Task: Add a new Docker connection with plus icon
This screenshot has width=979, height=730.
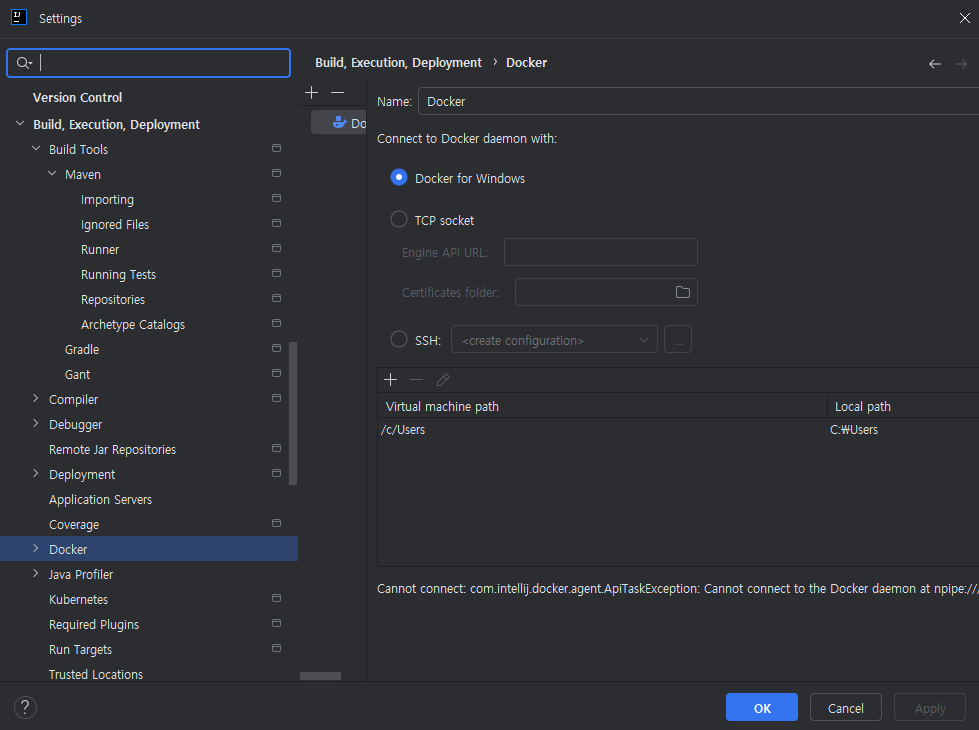Action: click(x=312, y=92)
